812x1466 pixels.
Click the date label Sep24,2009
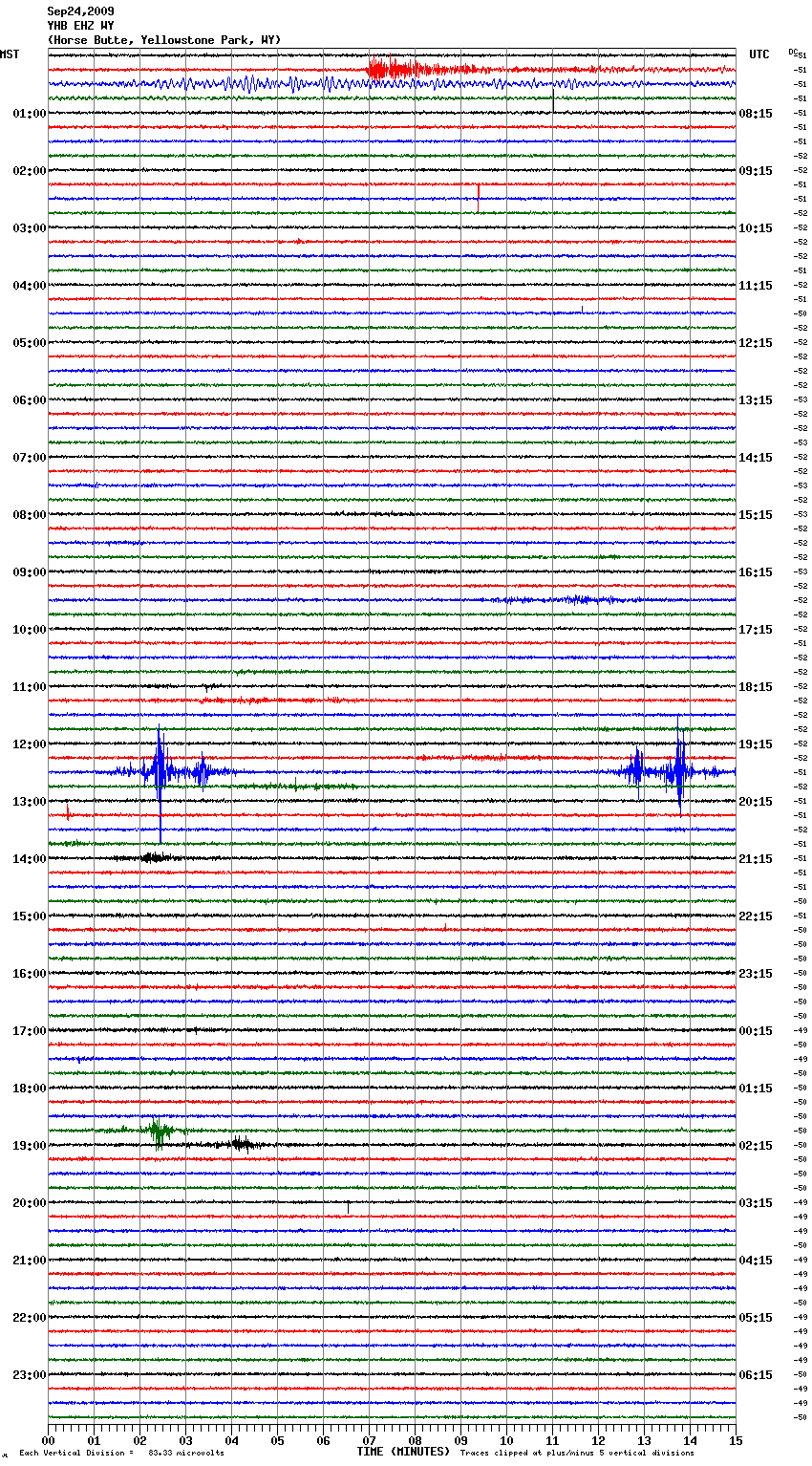[80, 11]
